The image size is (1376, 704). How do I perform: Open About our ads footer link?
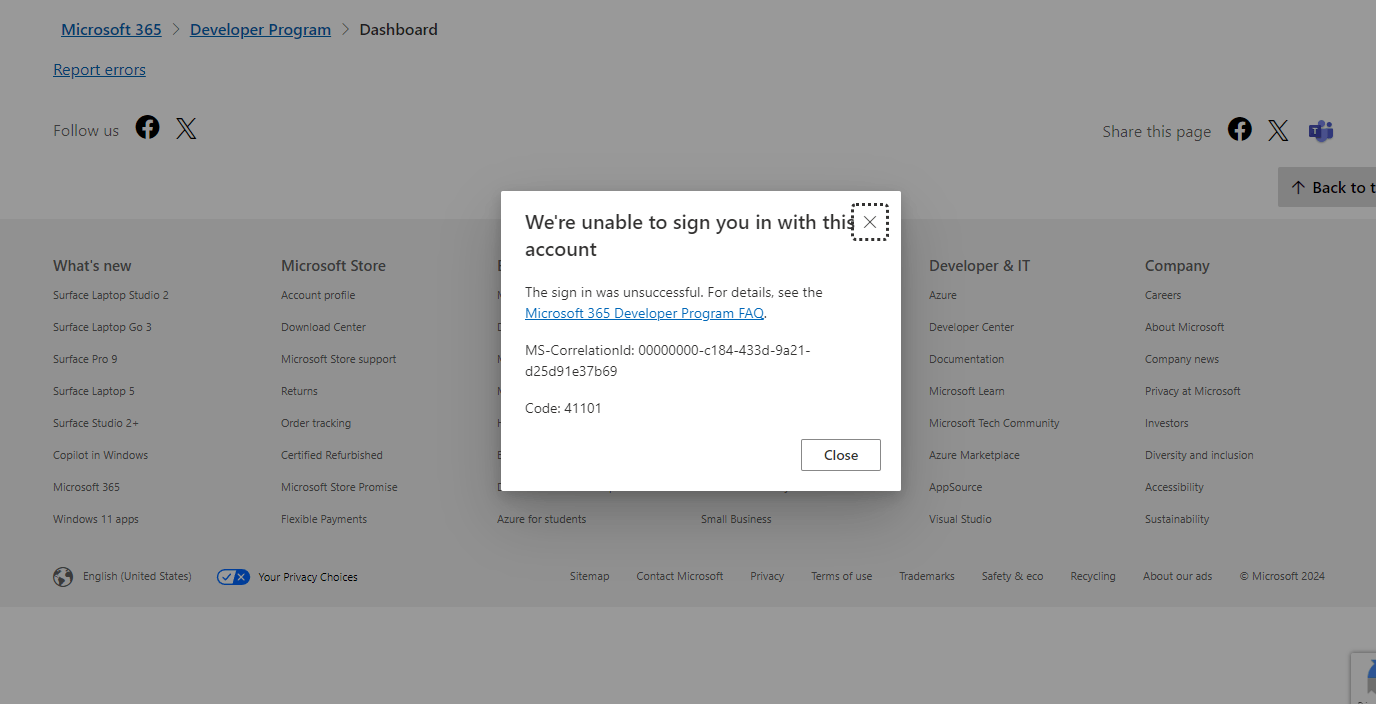point(1177,576)
